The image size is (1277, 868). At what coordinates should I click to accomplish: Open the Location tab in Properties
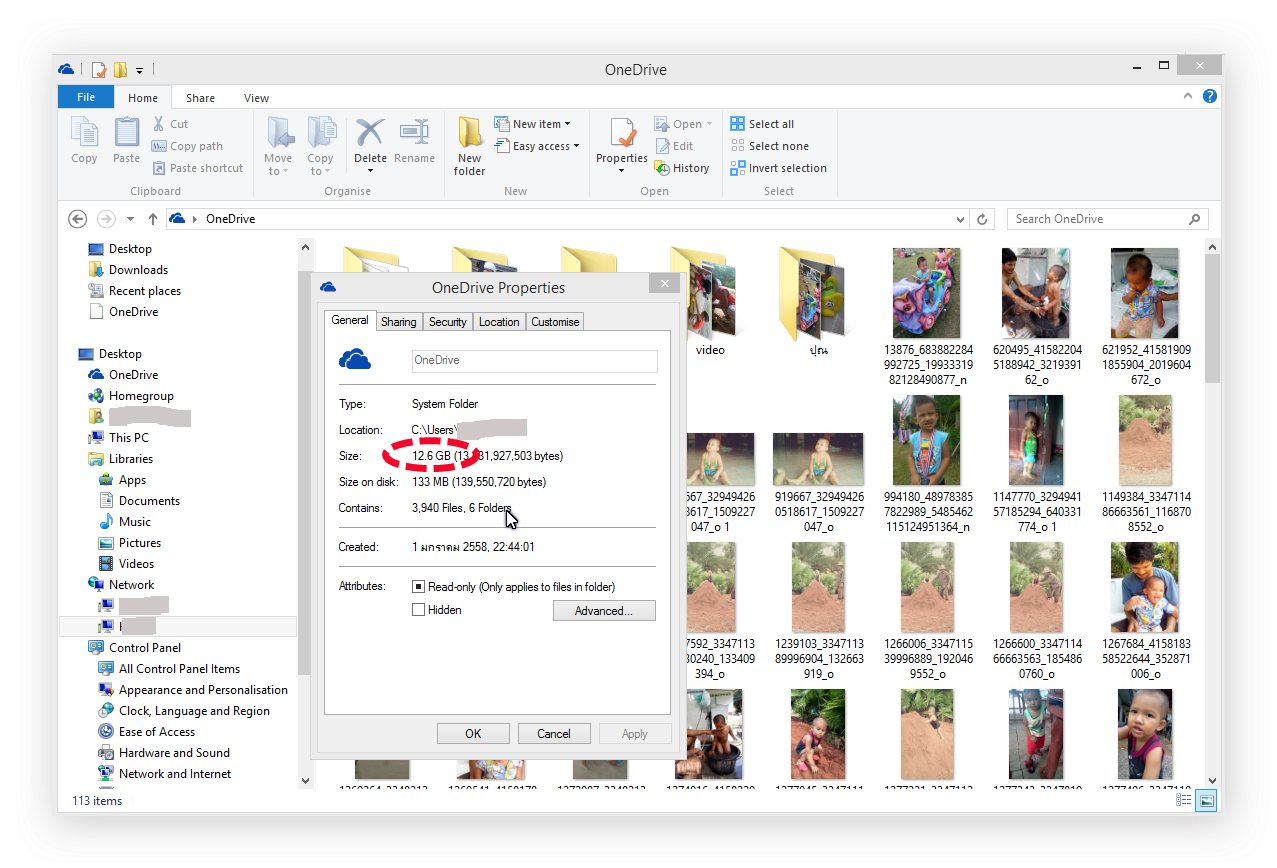pyautogui.click(x=498, y=322)
